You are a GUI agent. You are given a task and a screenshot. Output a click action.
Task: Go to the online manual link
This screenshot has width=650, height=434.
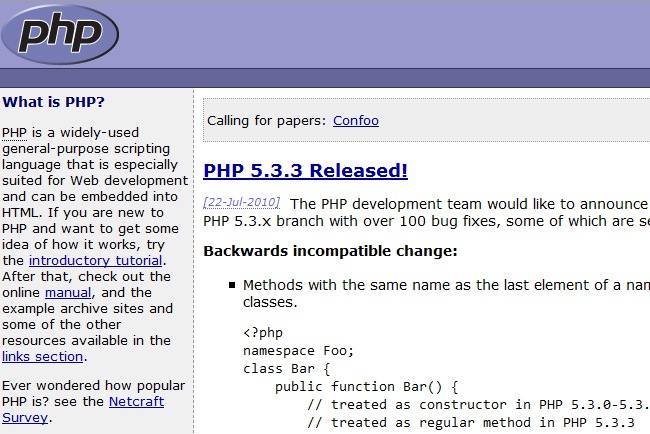tap(68, 292)
